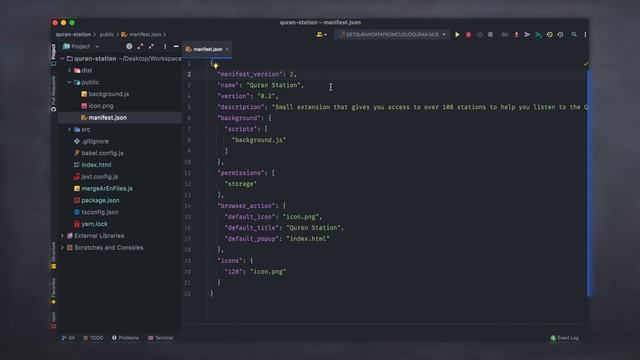Select background.js in the project tree

coord(109,94)
